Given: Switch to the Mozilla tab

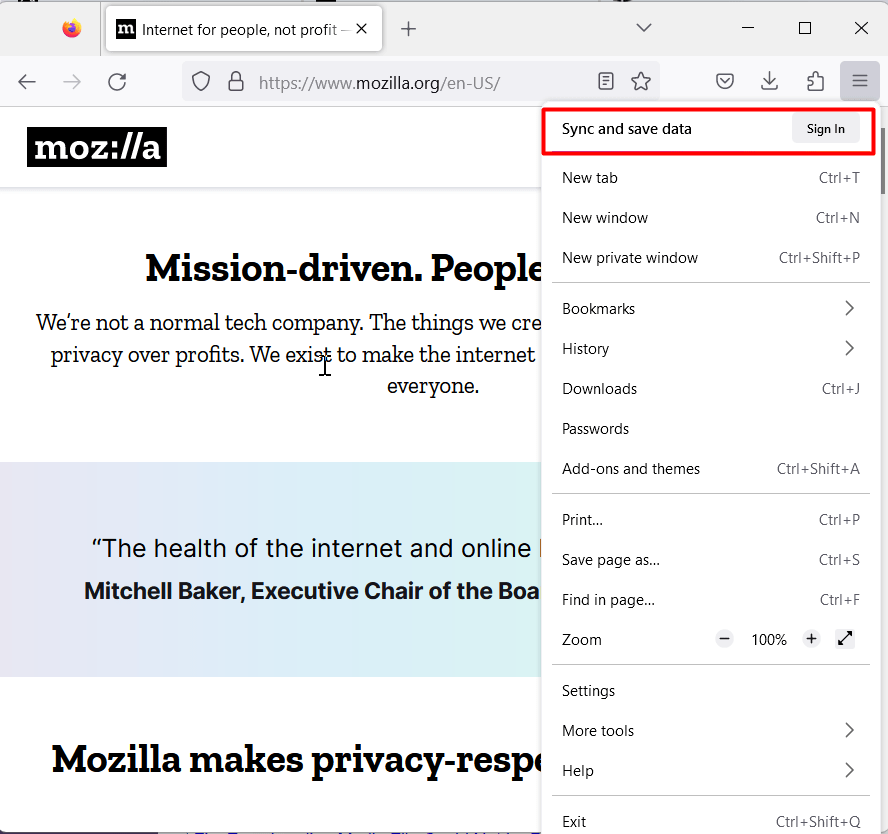Looking at the screenshot, I should [230, 28].
